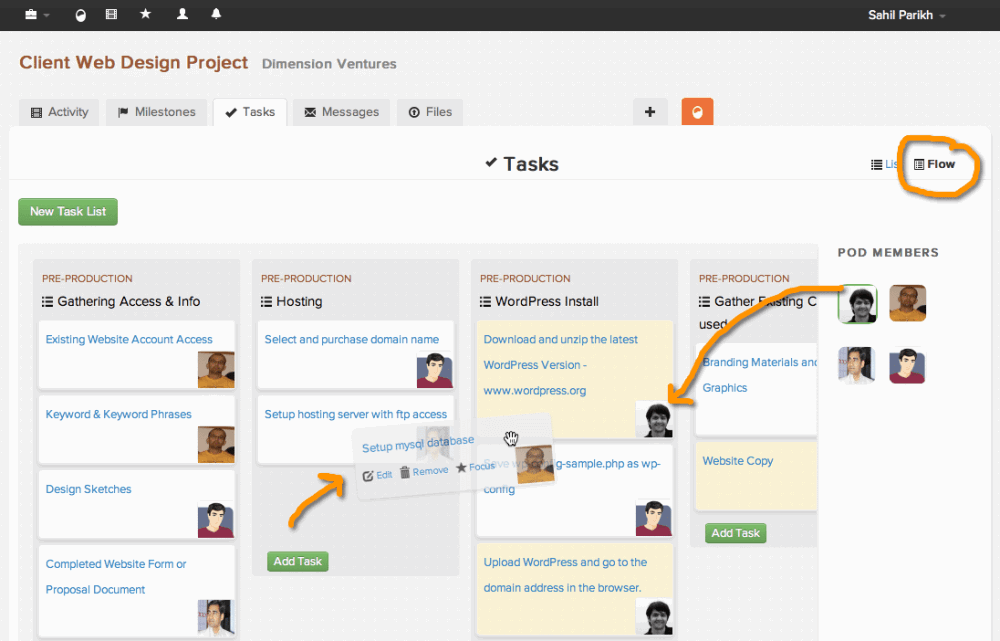Click the star favorites icon in top bar
The height and width of the screenshot is (641, 1000).
(x=145, y=13)
